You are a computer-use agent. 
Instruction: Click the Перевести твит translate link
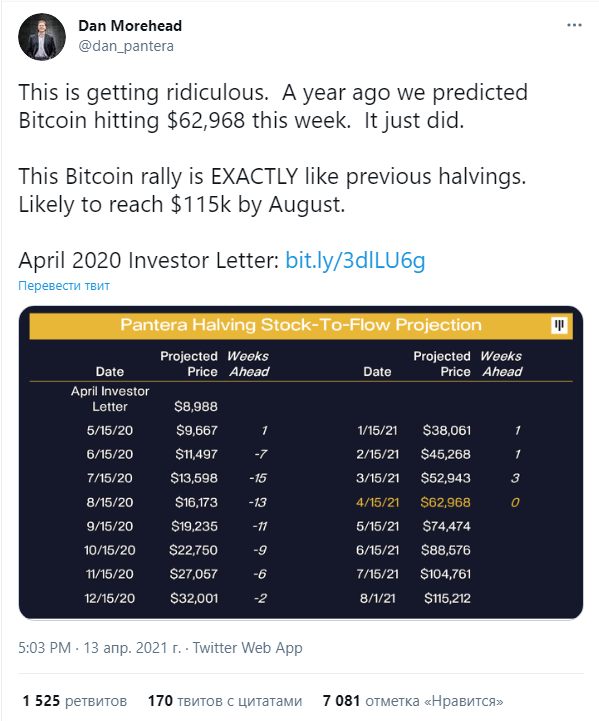pos(64,286)
